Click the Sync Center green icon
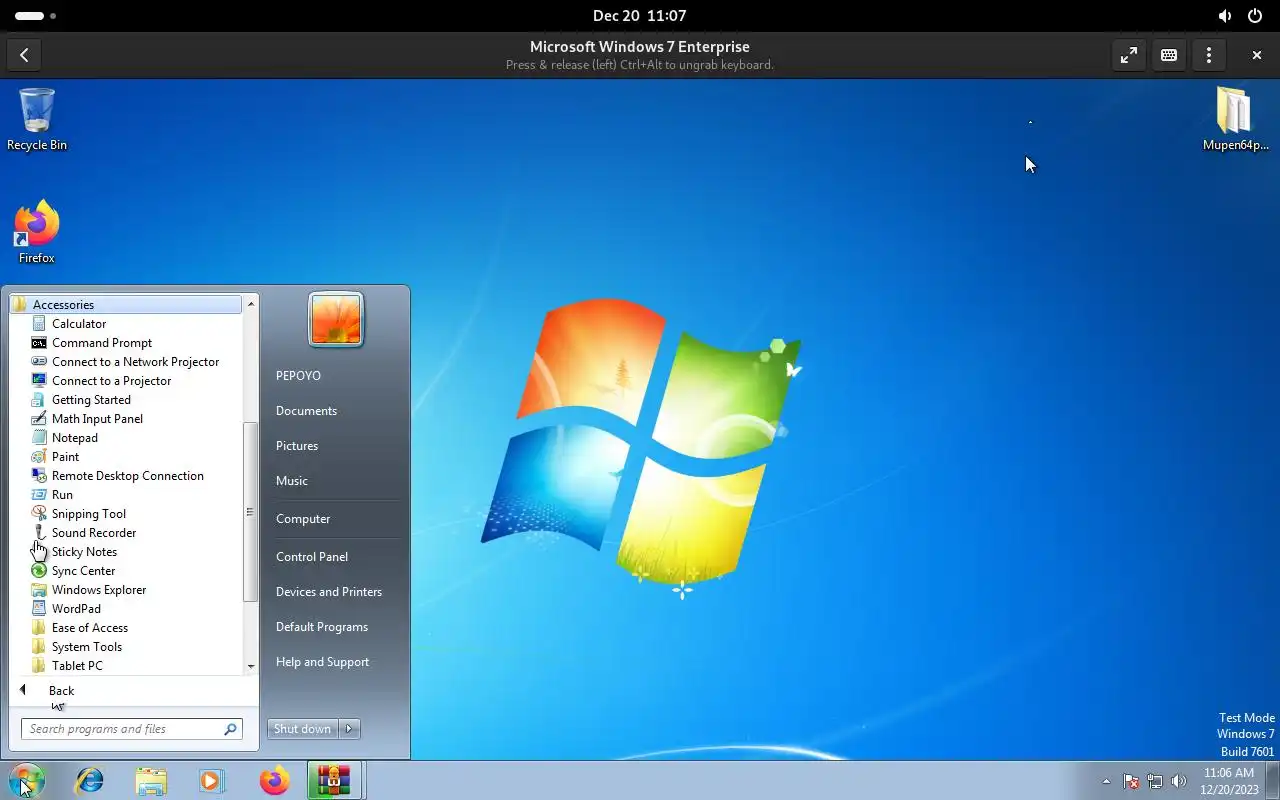Image resolution: width=1280 pixels, height=800 pixels. pos(39,571)
